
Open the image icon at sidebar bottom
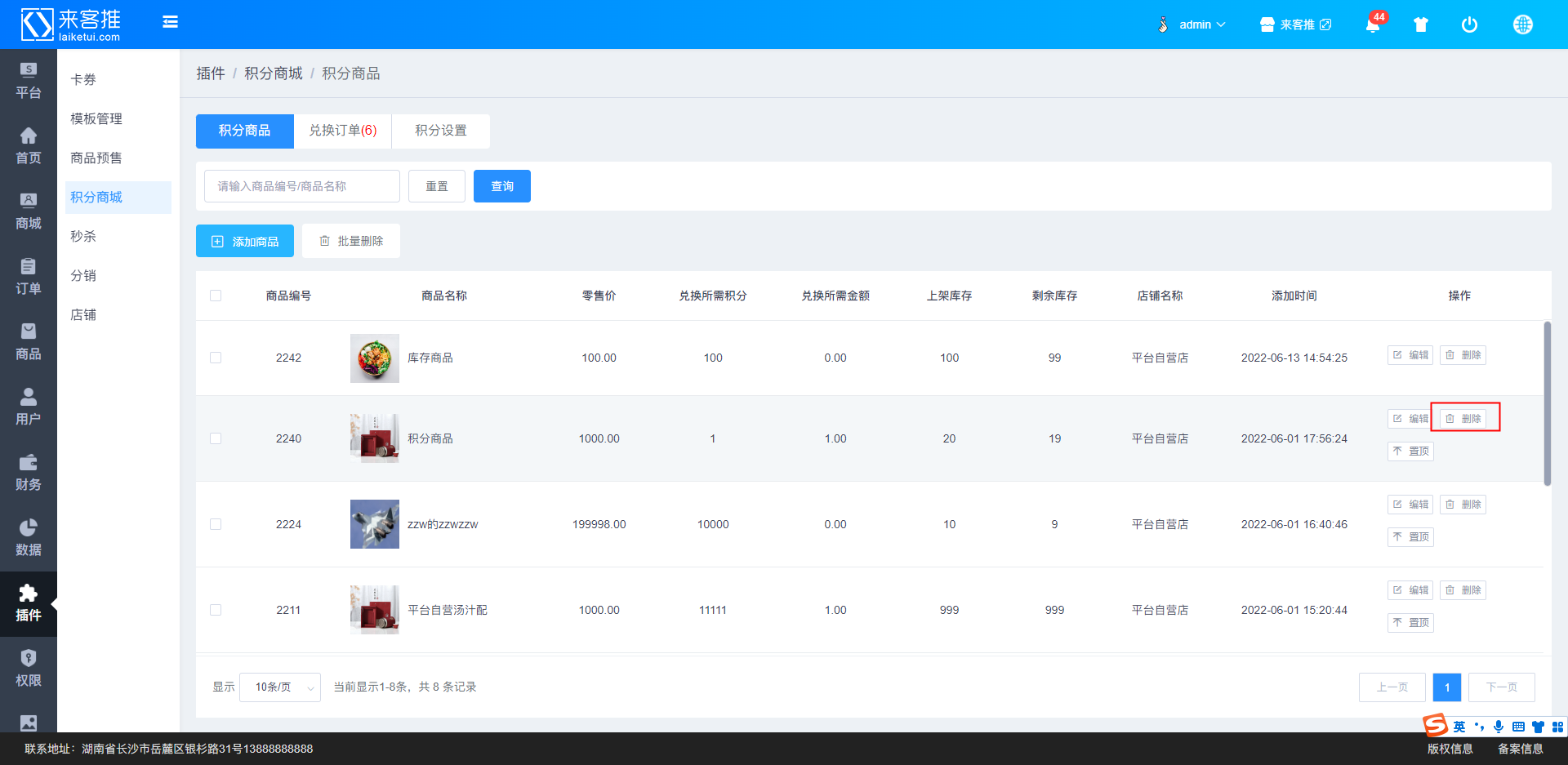pyautogui.click(x=29, y=723)
